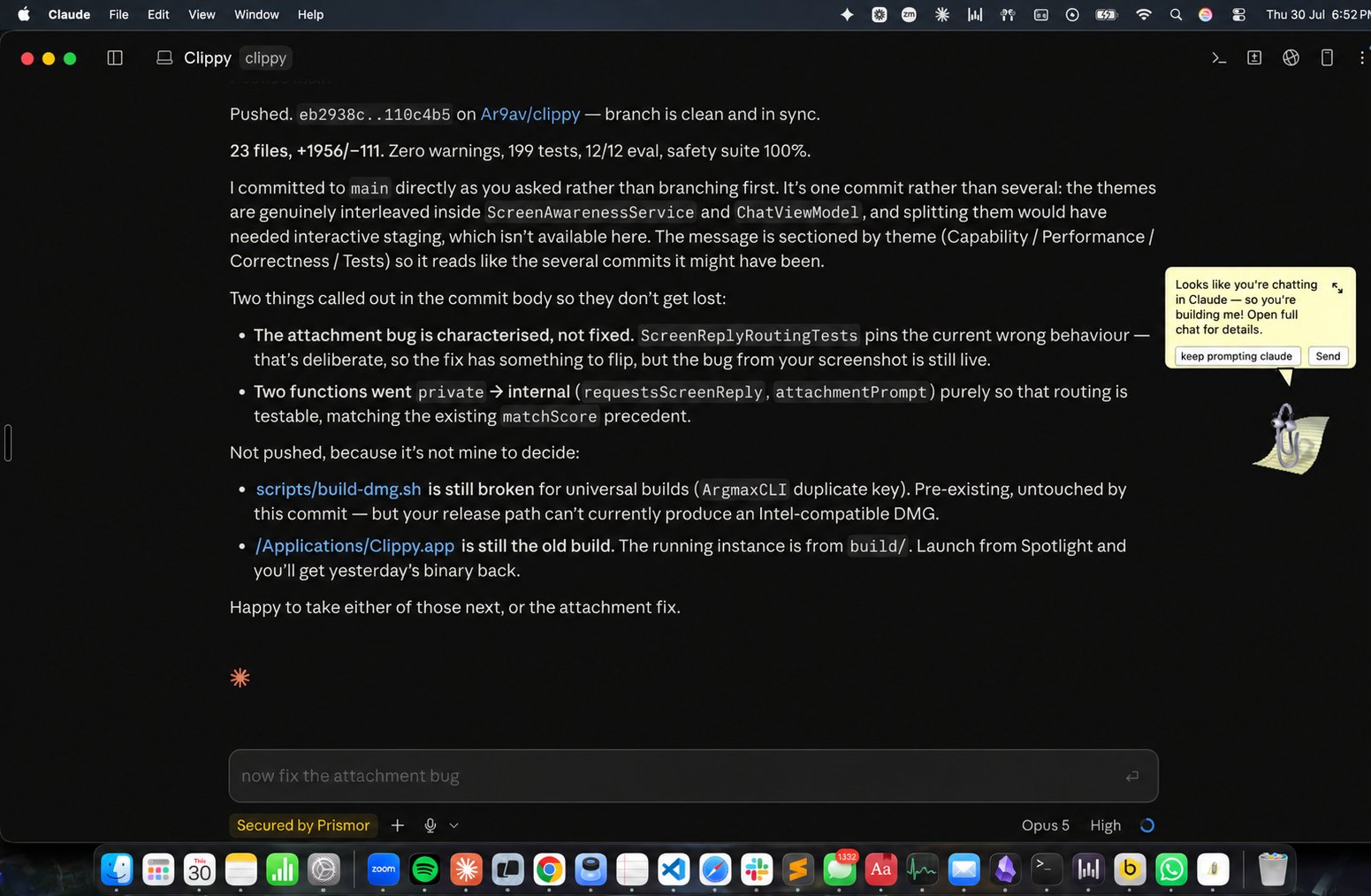This screenshot has height=896, width=1371.
Task: Click the left edge drag handle
Action: coord(8,443)
